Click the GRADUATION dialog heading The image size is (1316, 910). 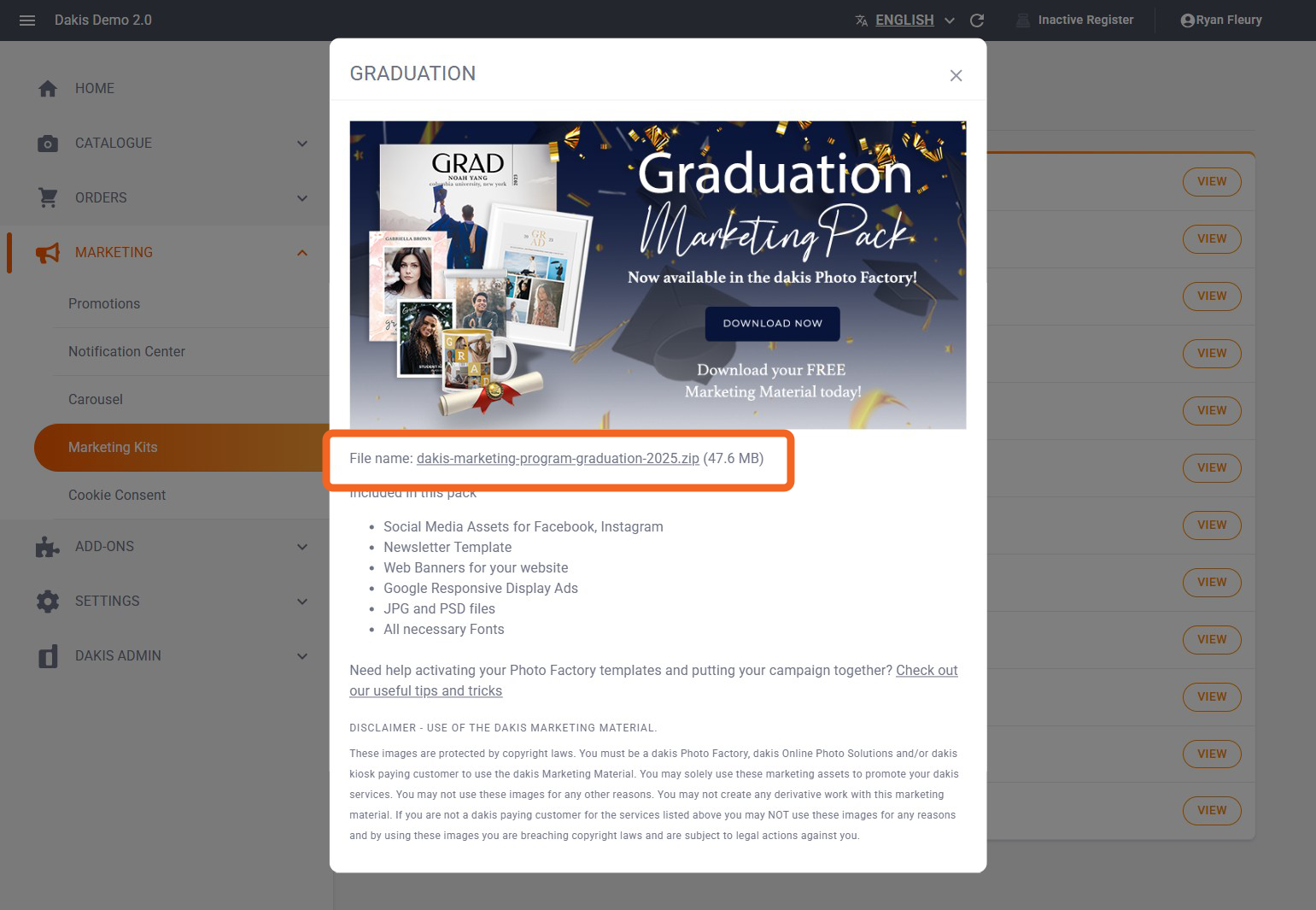412,73
